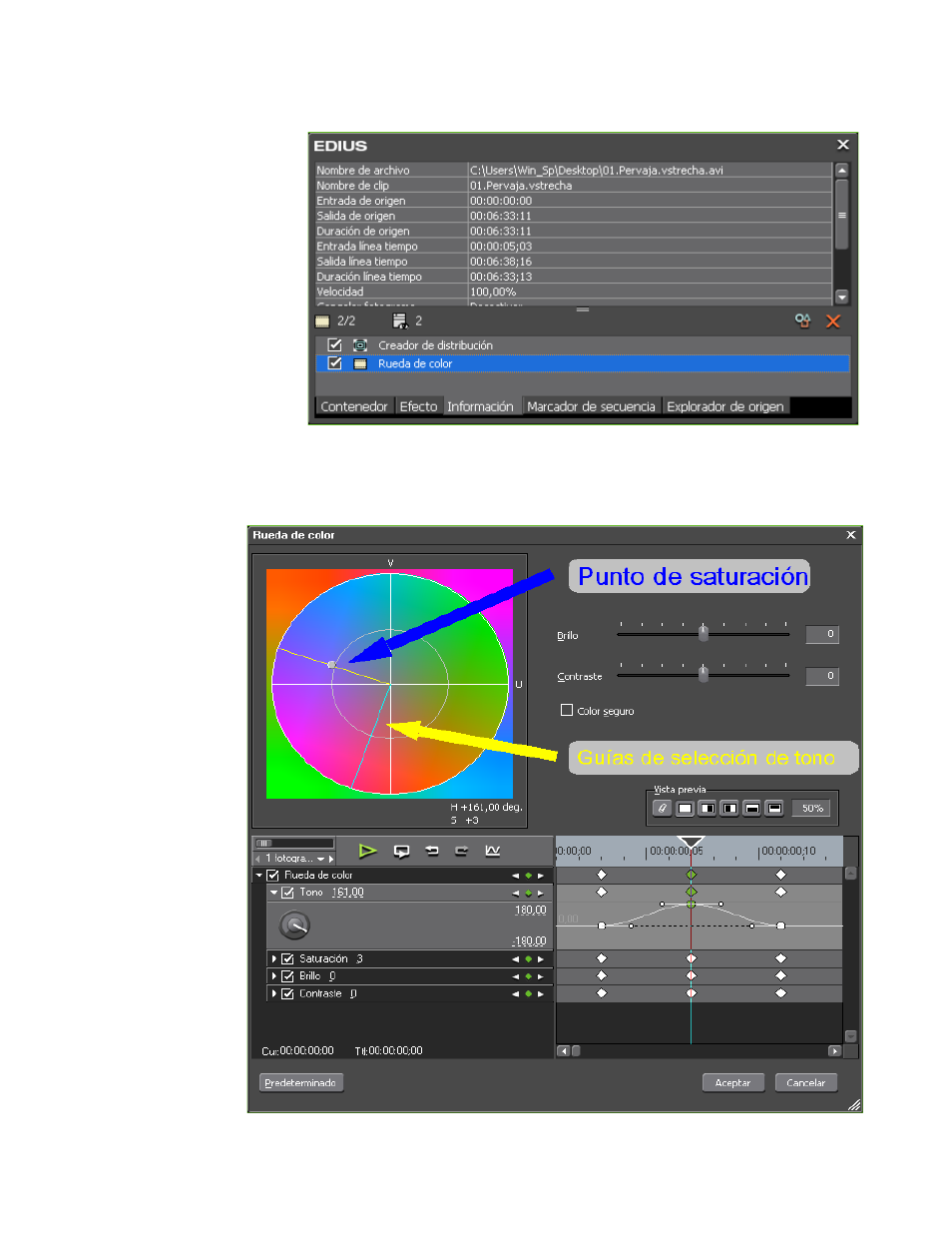Switch to the Efecto tab
952x1233 pixels.
tap(418, 406)
